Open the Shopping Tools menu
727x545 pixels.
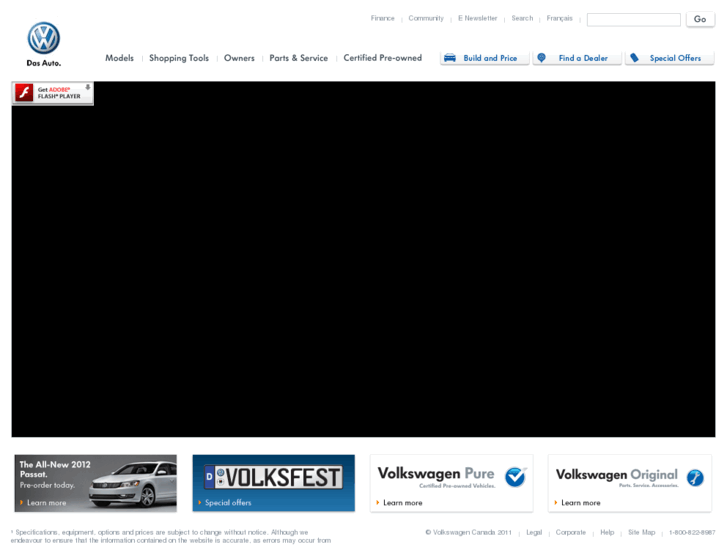coord(179,58)
